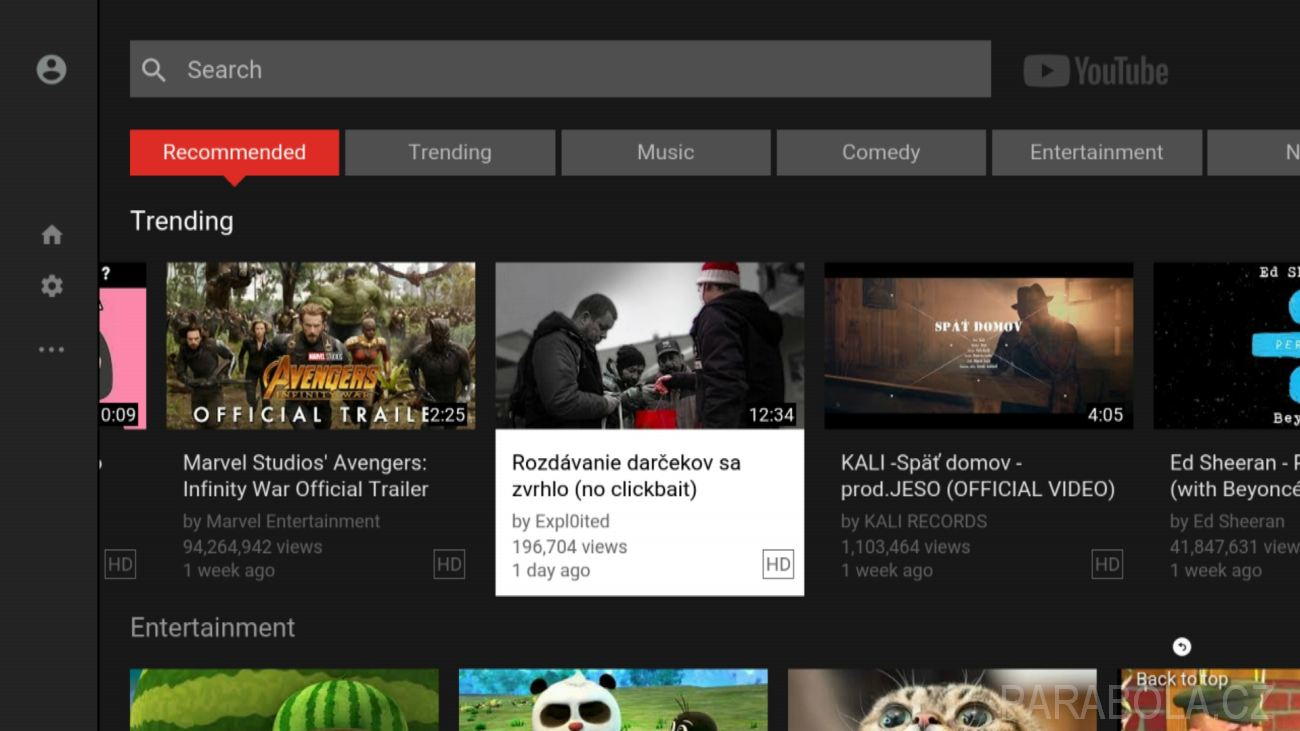Click title Rozdávanie darčekov sa zvrhlo
Screen dimensions: 1300x731
point(626,476)
